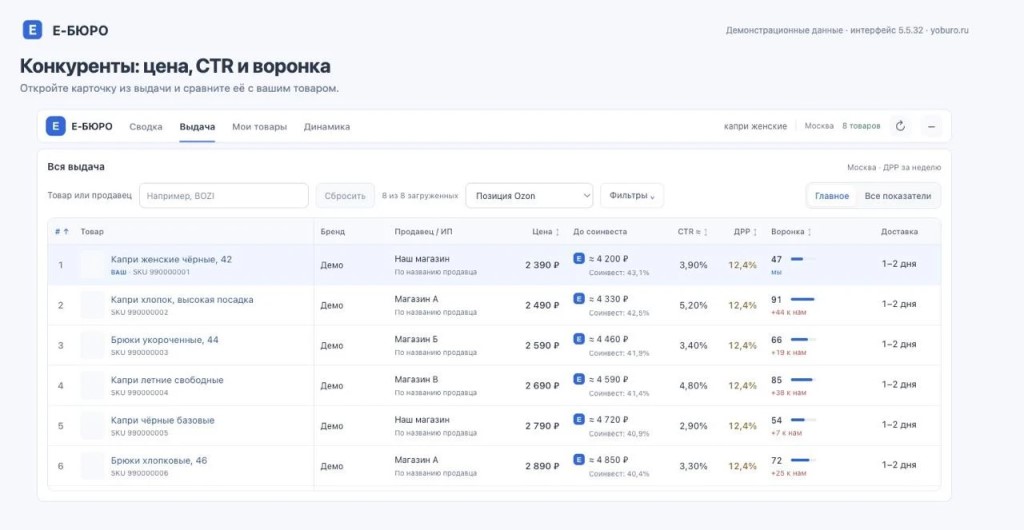Image resolution: width=1024 pixels, height=530 pixels.
Task: Open product Брюки хлопковые, 46
Action: click(x=159, y=460)
